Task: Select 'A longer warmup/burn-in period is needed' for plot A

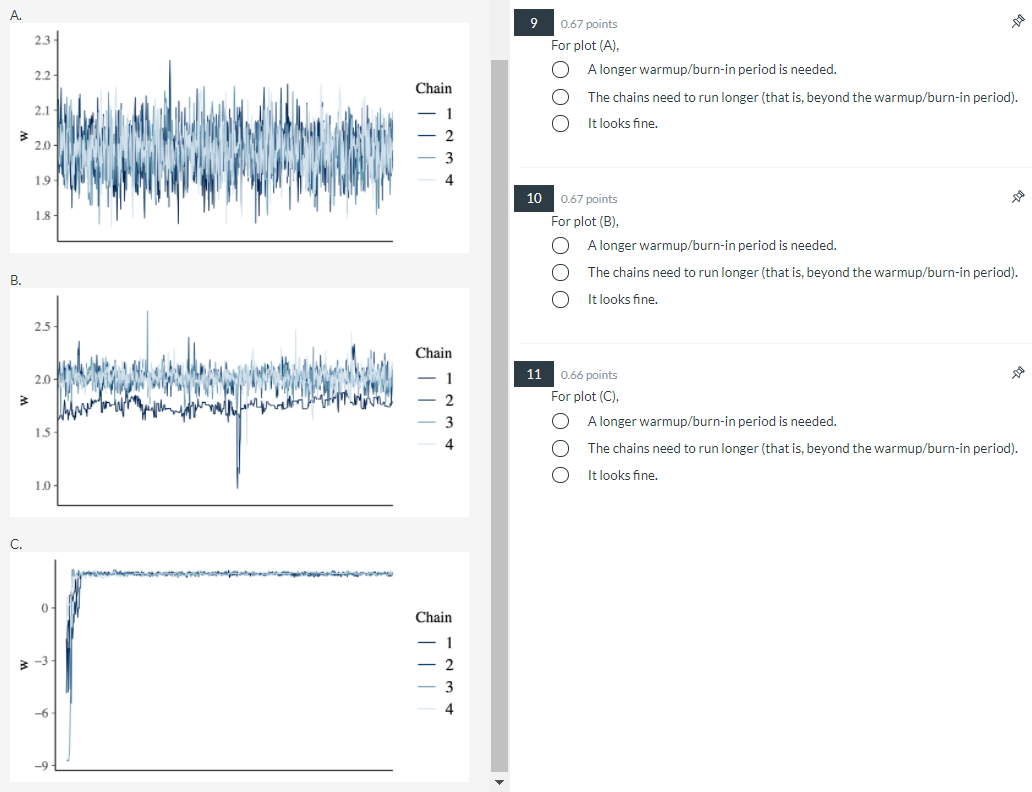Action: pyautogui.click(x=560, y=69)
